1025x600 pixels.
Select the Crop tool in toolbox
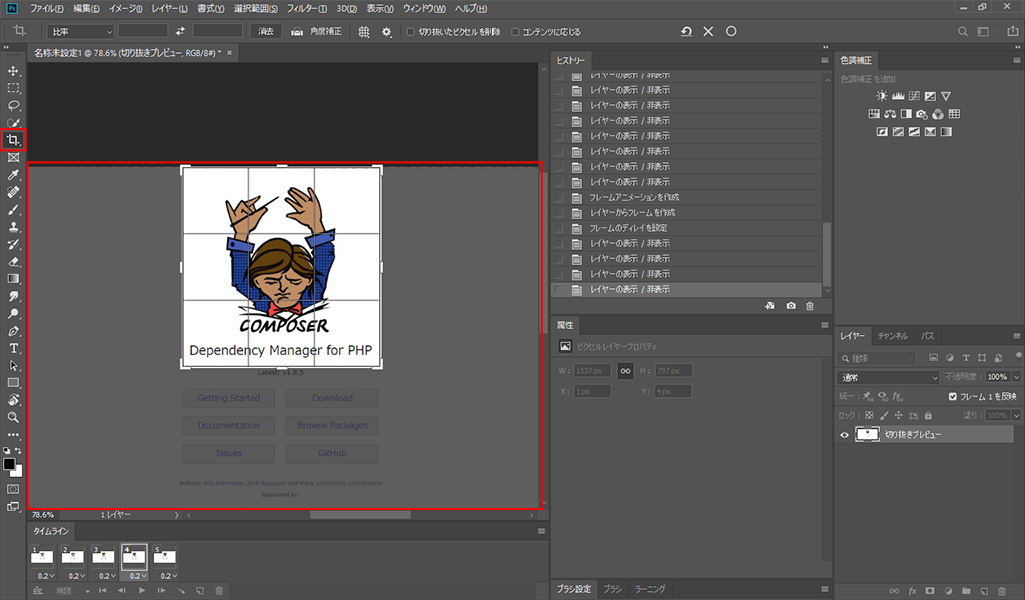pyautogui.click(x=13, y=140)
